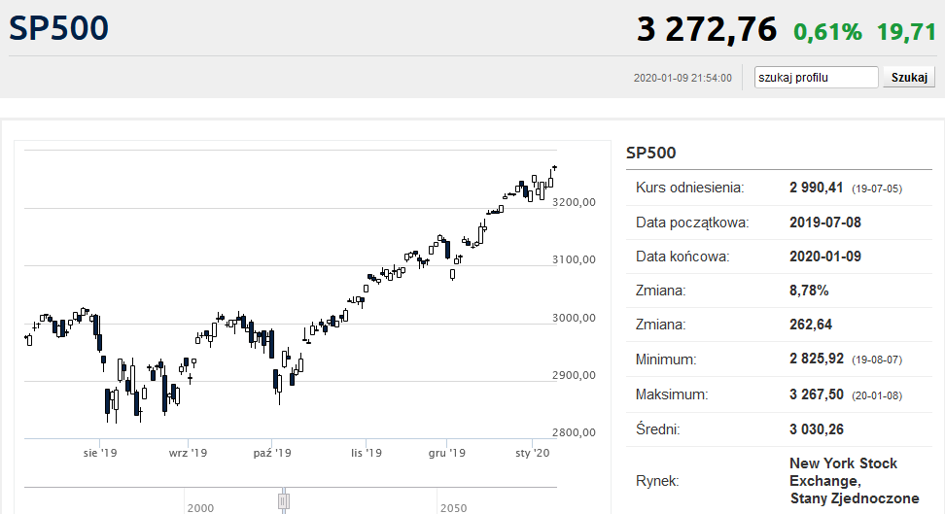Click the Data początkowa date 2019-07-08
This screenshot has width=945, height=514.
coord(825,222)
